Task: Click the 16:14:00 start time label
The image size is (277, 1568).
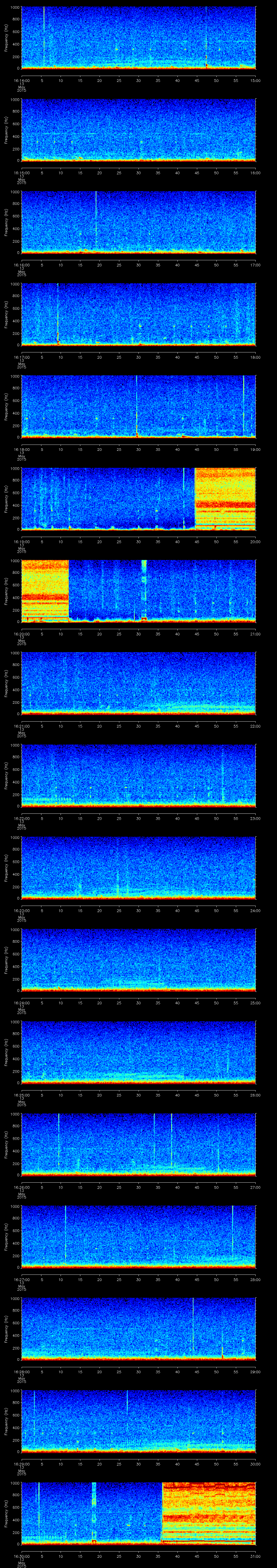Action: click(21, 80)
